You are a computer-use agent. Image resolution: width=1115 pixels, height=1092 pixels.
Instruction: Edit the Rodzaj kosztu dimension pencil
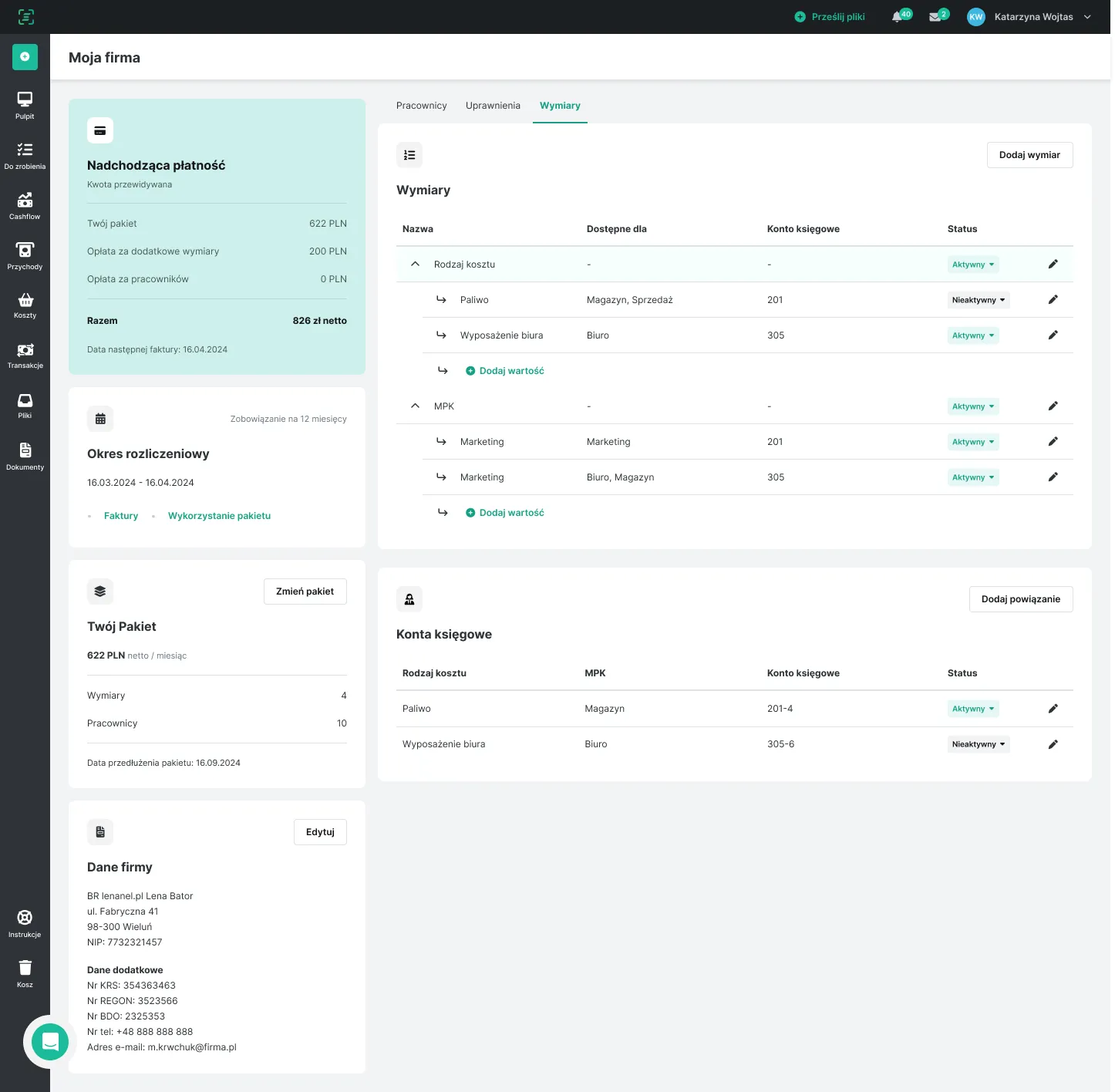tap(1053, 265)
